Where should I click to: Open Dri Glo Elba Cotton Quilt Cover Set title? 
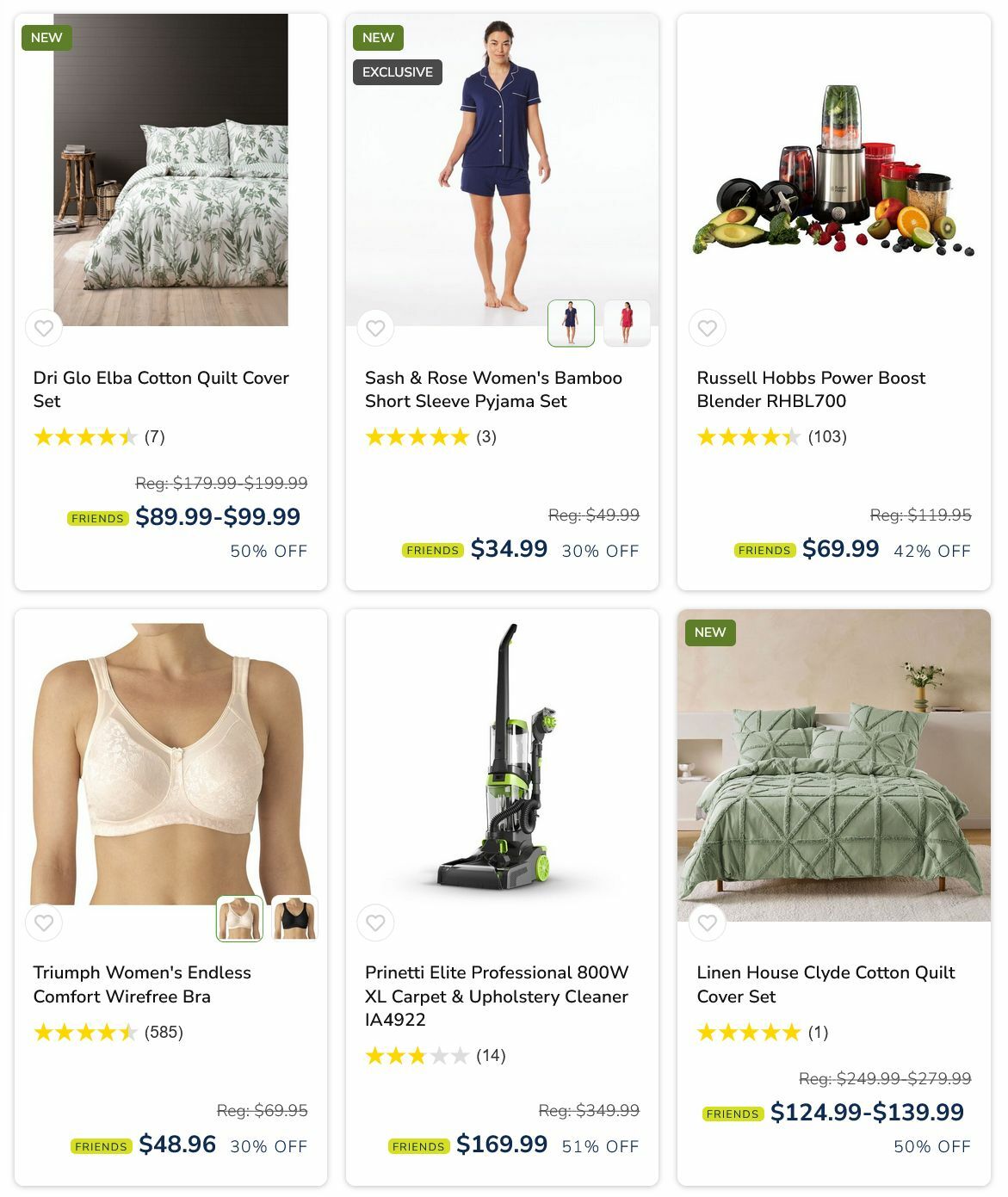161,389
